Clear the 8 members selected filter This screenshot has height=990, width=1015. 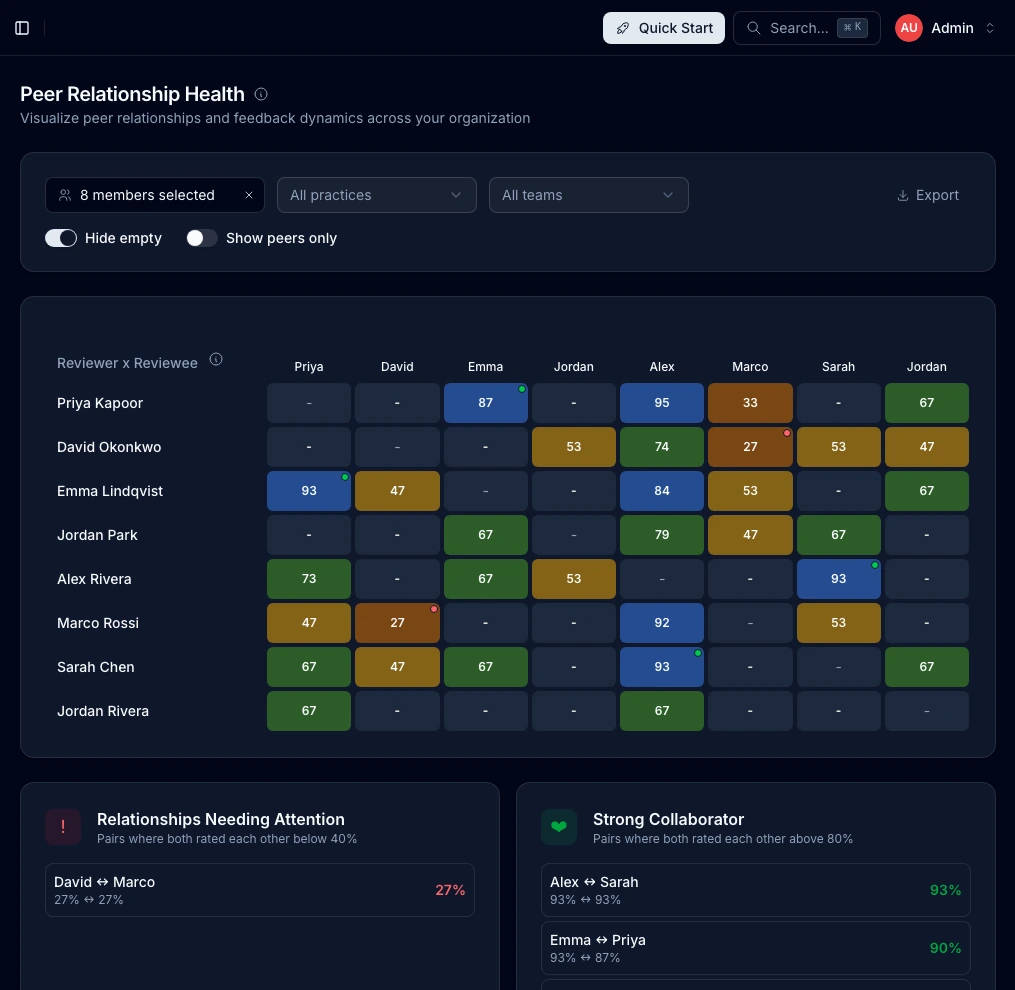pos(249,195)
